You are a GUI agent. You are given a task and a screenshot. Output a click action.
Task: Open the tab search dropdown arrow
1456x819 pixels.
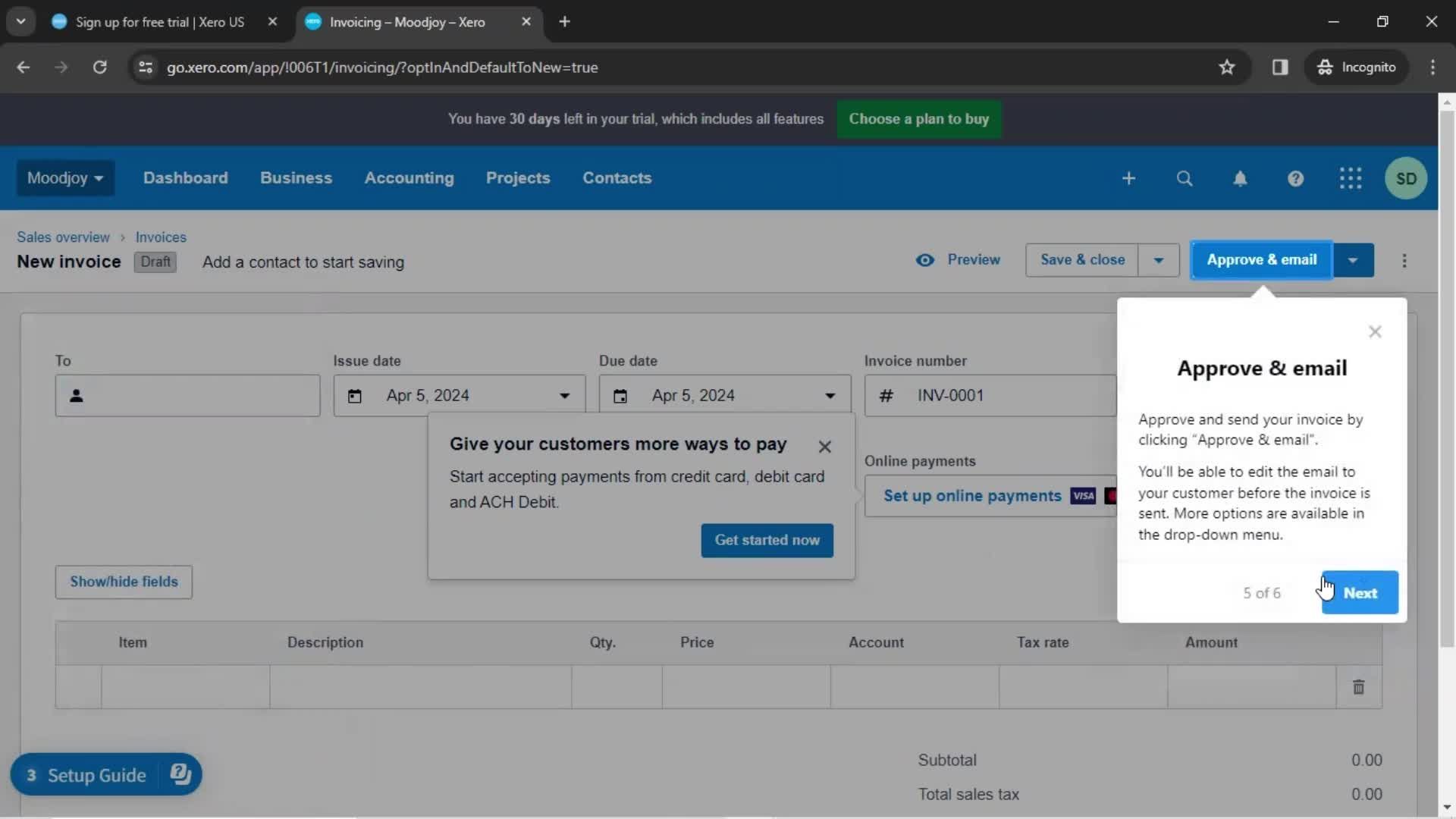pyautogui.click(x=21, y=22)
